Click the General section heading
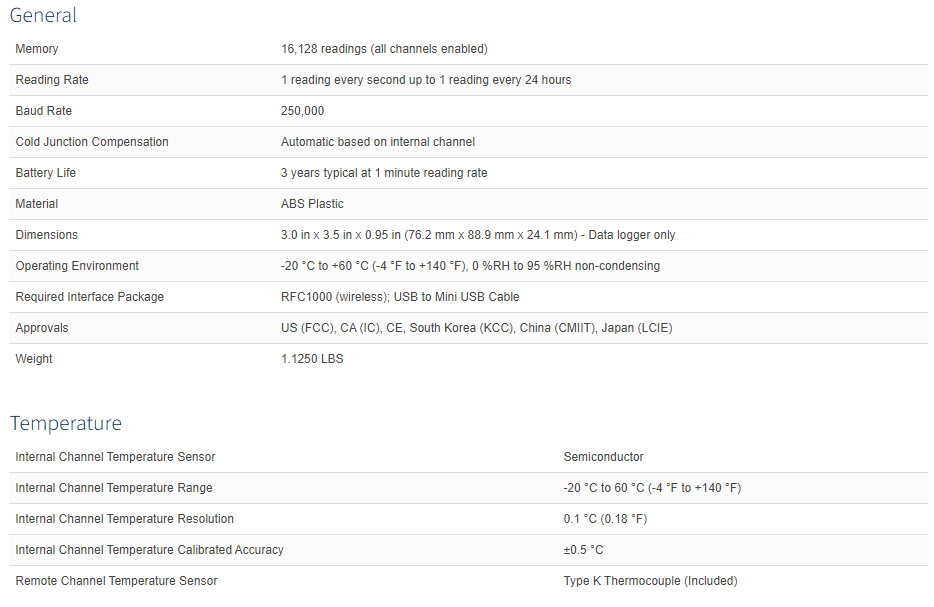This screenshot has width=934, height=607. point(43,15)
